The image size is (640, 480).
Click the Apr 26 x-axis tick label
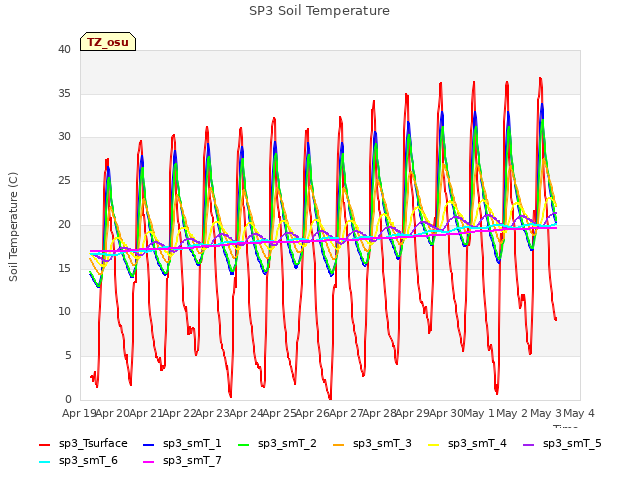click(313, 413)
